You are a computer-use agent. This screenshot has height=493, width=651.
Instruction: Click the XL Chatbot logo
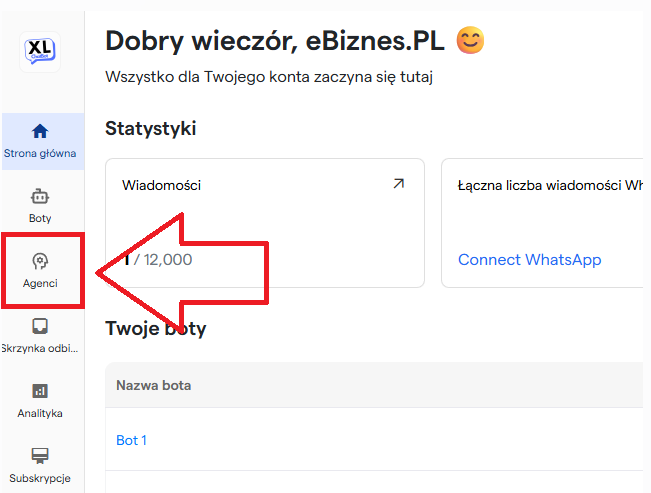pos(41,52)
